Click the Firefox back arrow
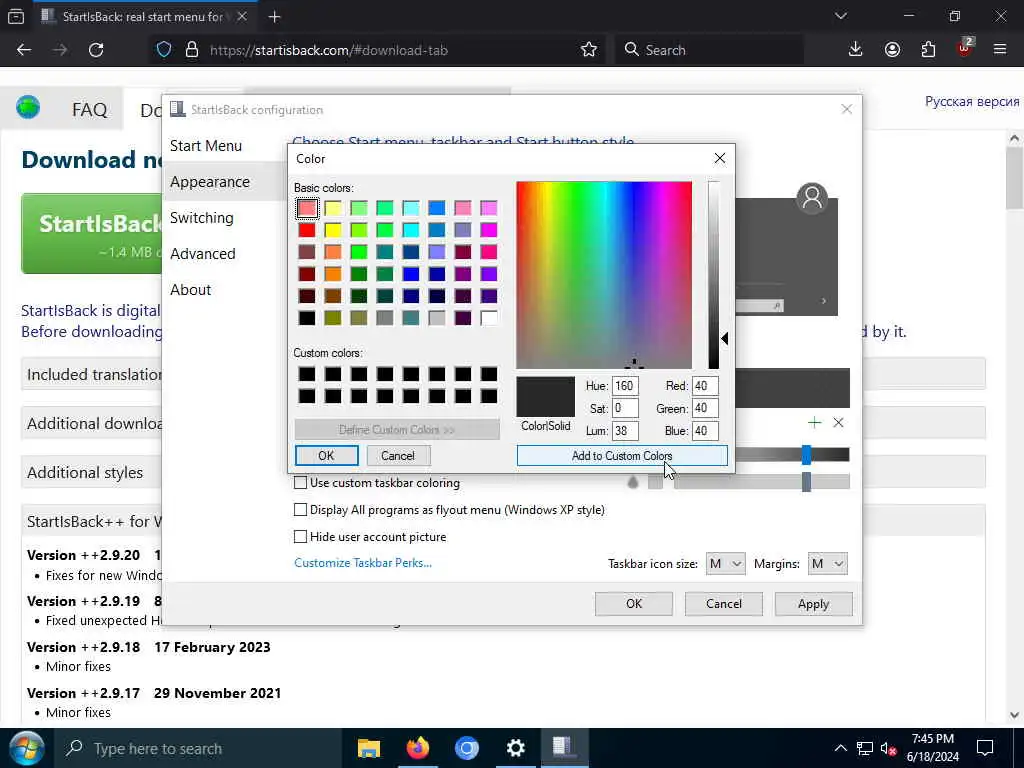The image size is (1024, 768). (x=24, y=50)
